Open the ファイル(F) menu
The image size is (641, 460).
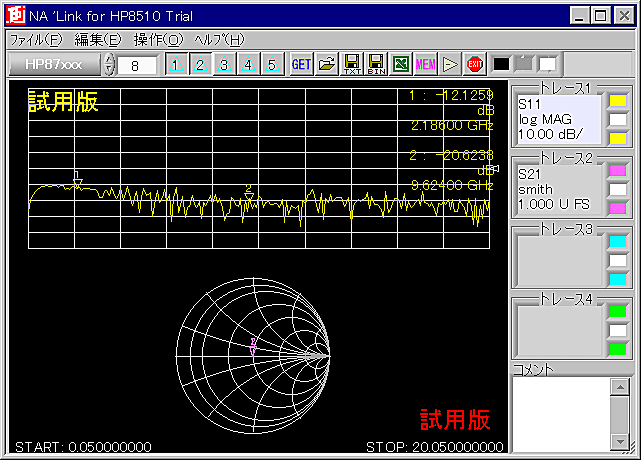[36, 40]
